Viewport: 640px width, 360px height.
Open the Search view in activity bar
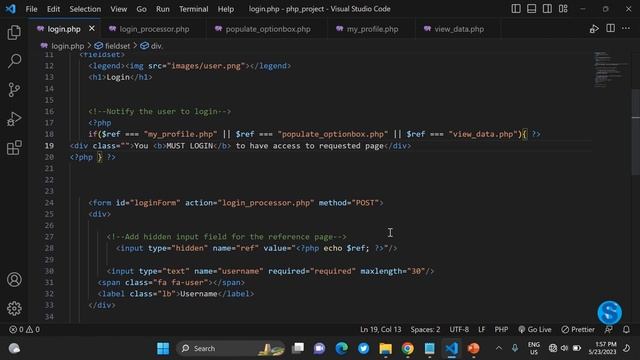click(x=14, y=61)
